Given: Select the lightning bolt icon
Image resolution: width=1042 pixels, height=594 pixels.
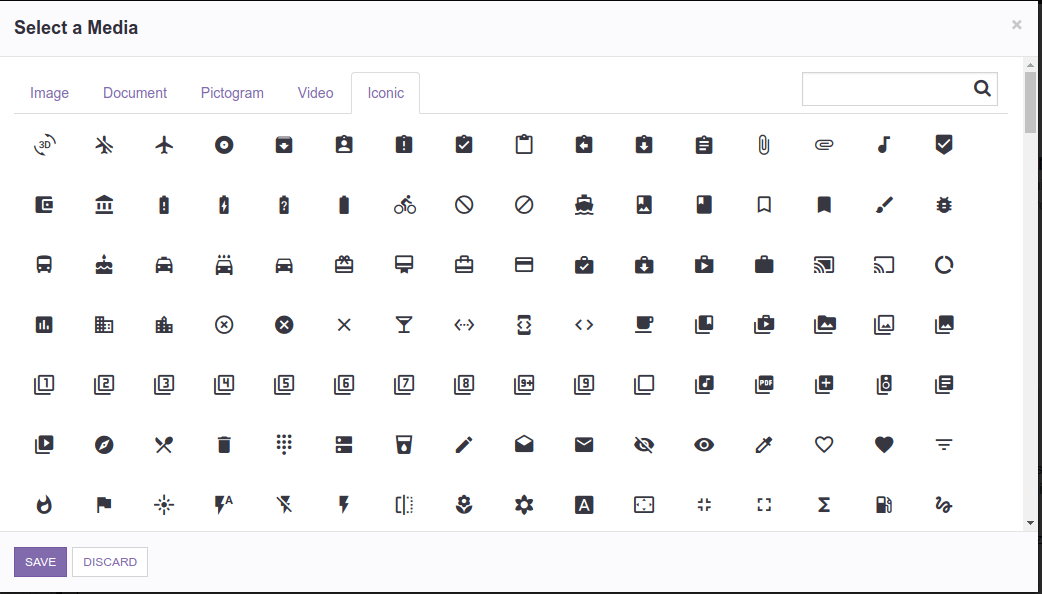Looking at the screenshot, I should point(344,505).
